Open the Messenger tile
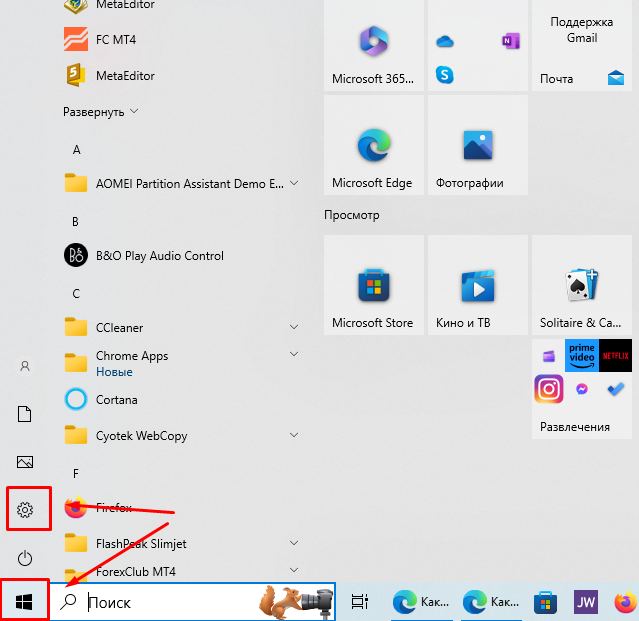This screenshot has height=621, width=639. coord(582,389)
